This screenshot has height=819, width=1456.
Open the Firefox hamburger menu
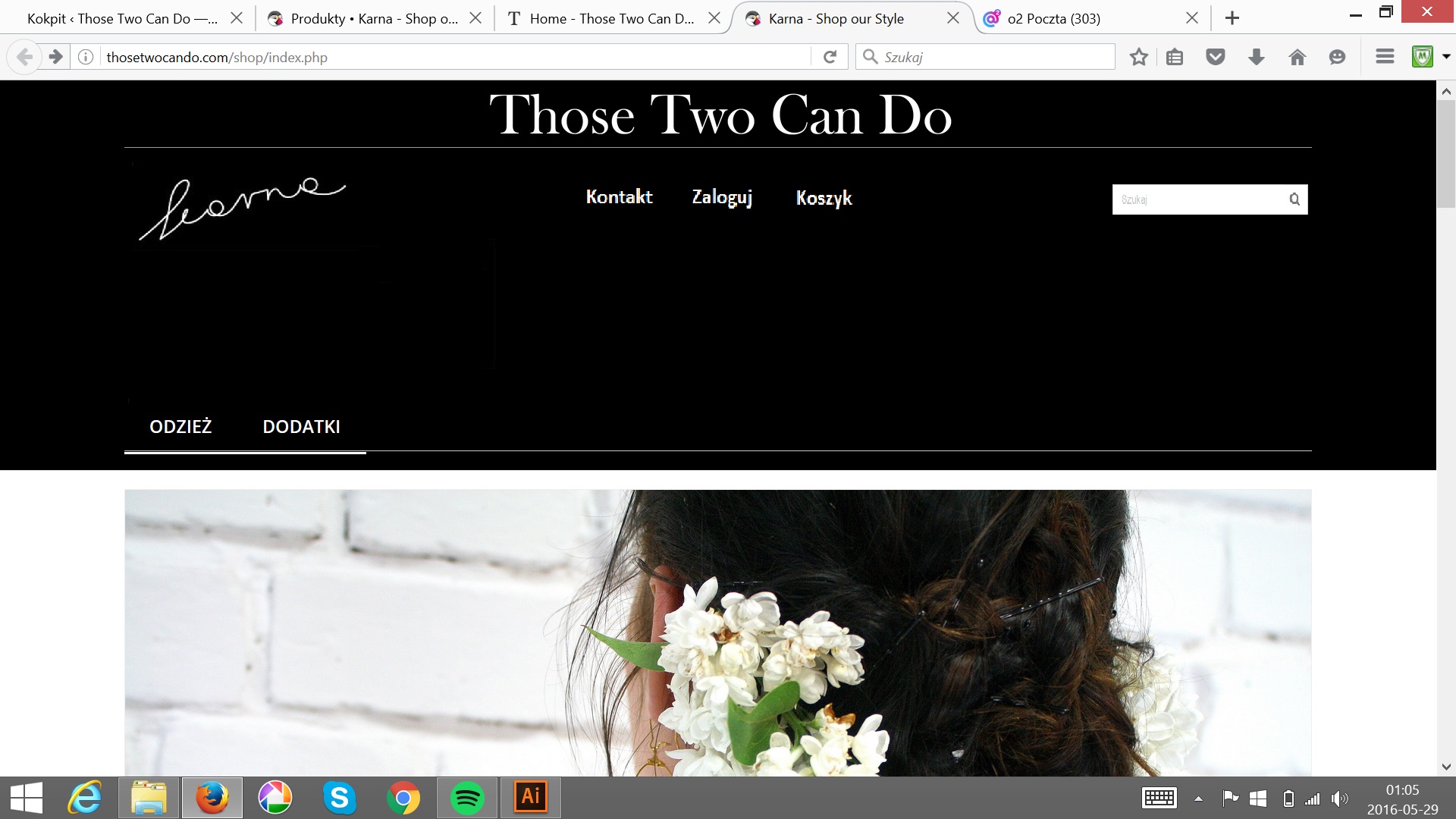(x=1385, y=57)
